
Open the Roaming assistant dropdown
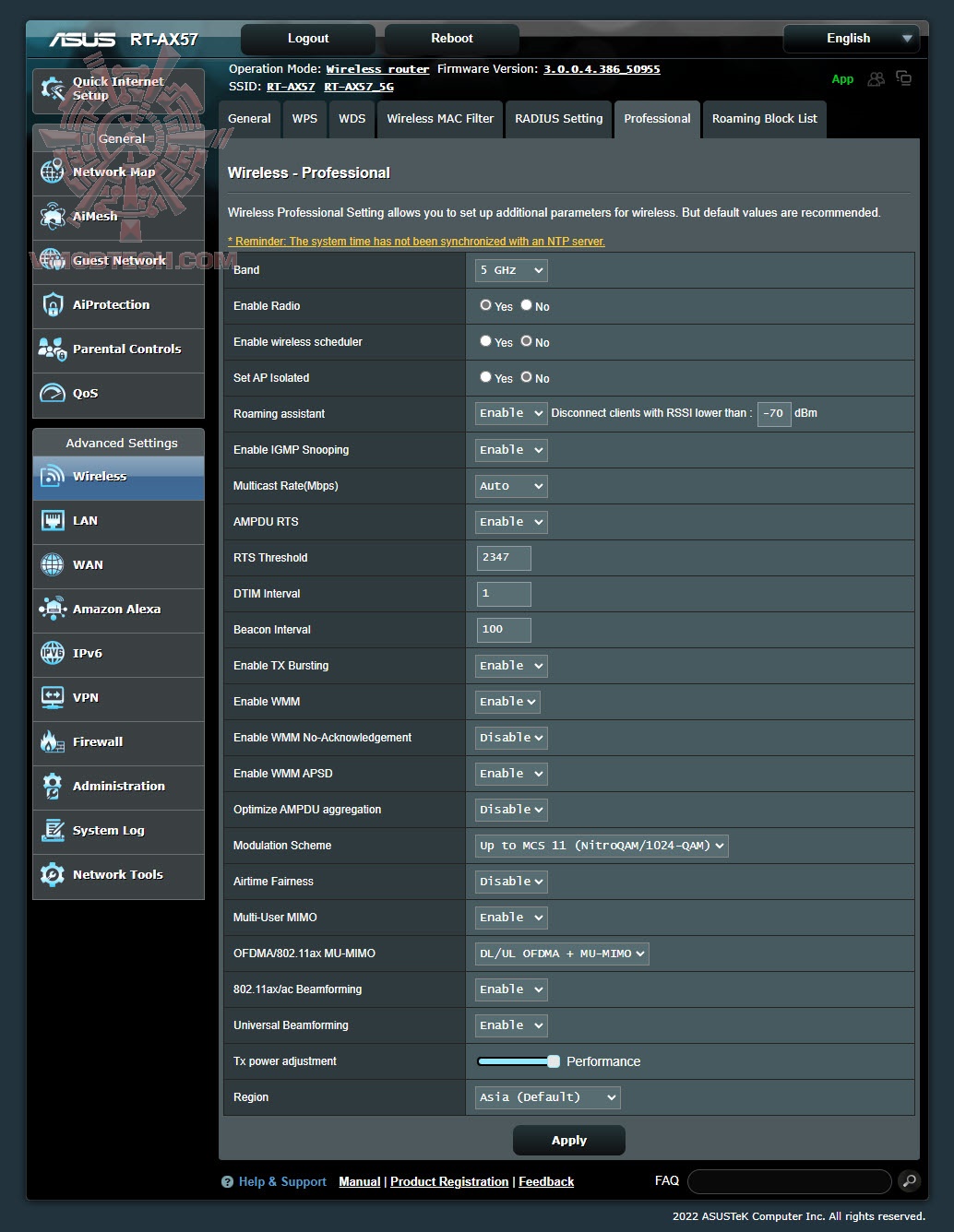(511, 413)
